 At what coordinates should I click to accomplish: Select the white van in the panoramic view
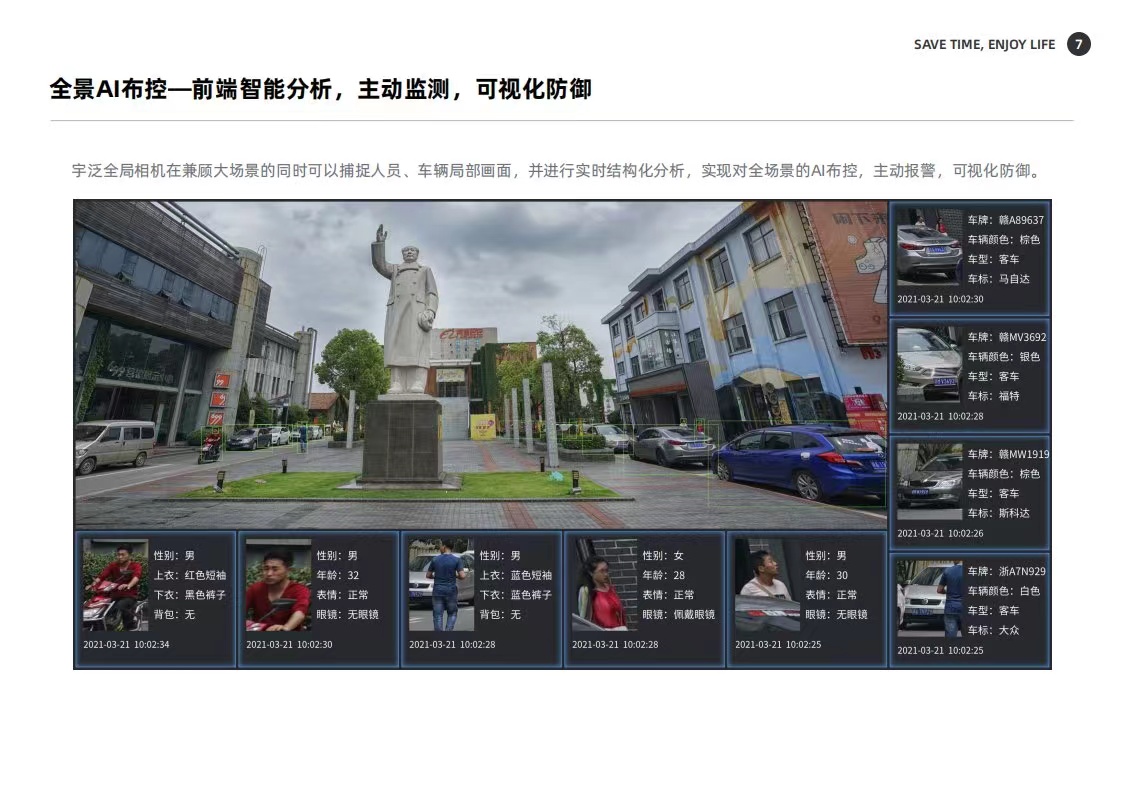[x=114, y=445]
